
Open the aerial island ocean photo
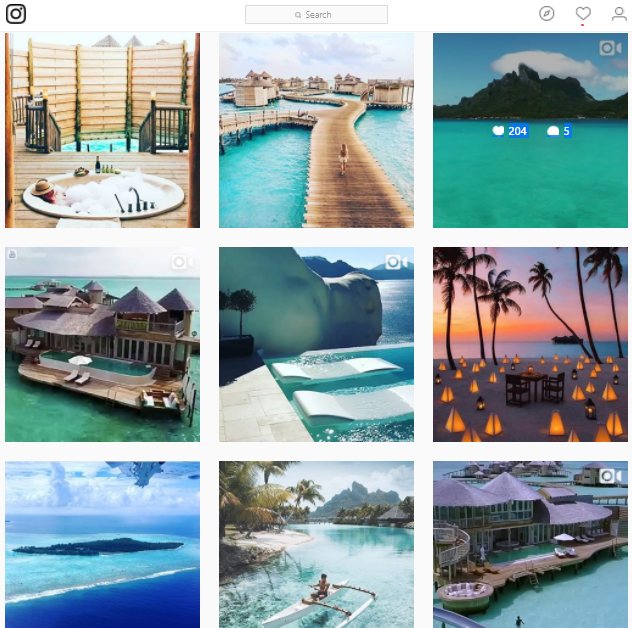(x=102, y=545)
